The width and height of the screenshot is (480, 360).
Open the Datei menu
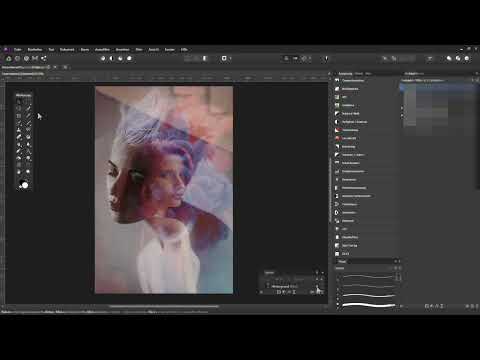18,50
